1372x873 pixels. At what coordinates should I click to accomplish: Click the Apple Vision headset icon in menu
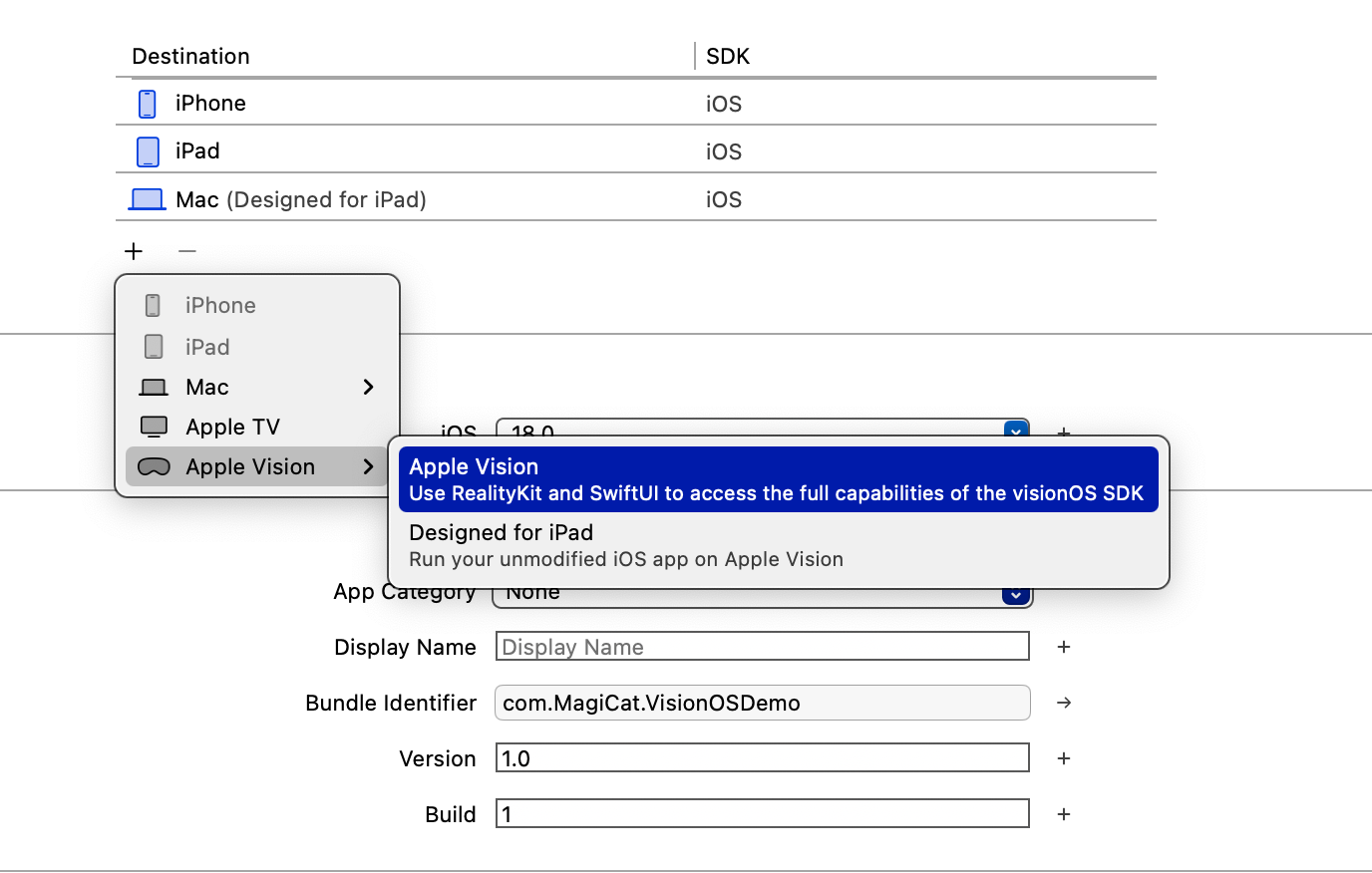click(x=154, y=466)
